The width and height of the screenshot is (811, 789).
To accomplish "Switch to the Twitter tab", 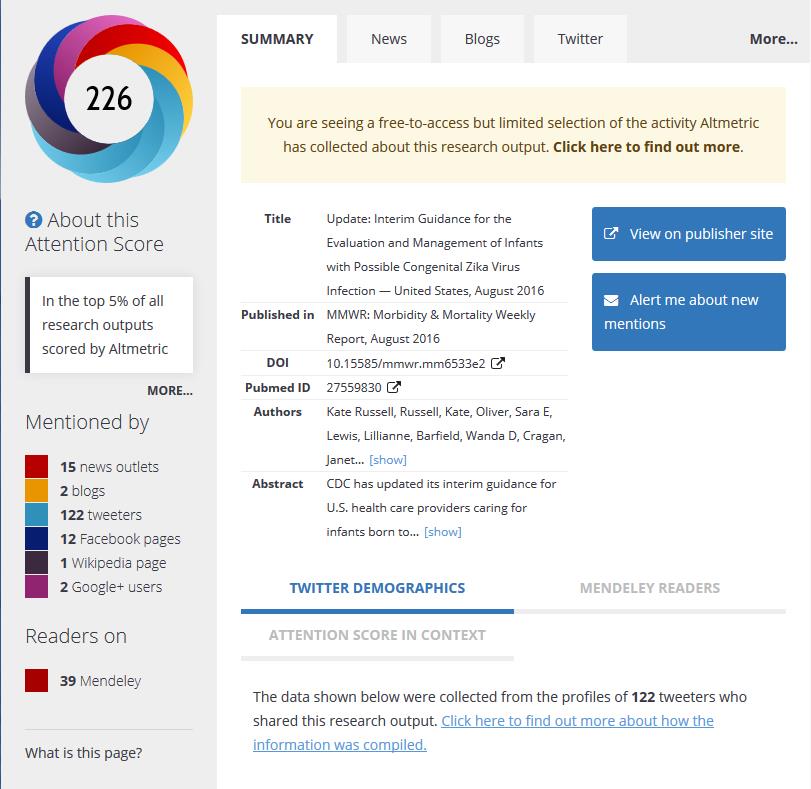I will click(x=580, y=39).
